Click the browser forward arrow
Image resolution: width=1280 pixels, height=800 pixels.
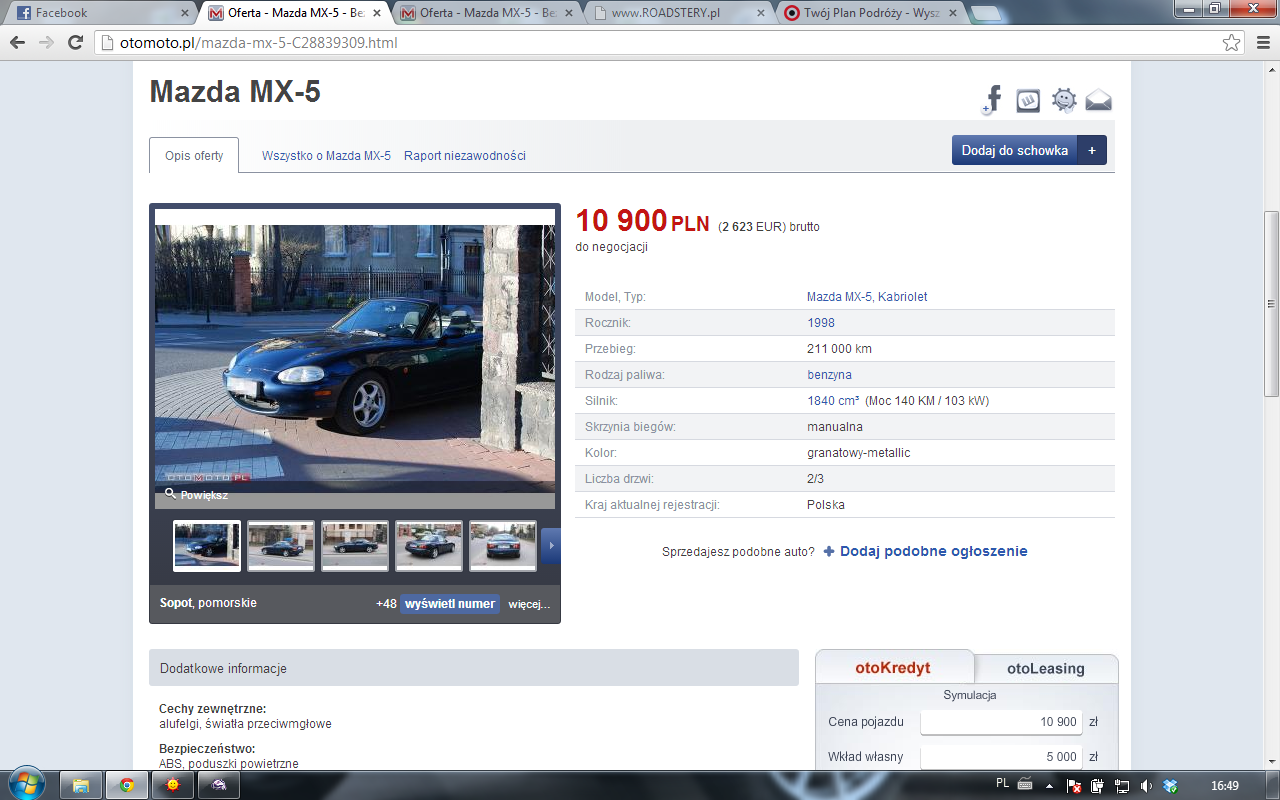click(46, 43)
